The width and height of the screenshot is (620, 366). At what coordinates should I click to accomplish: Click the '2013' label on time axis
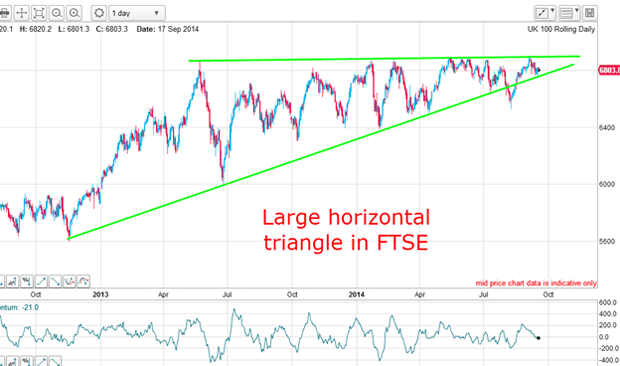click(x=100, y=294)
